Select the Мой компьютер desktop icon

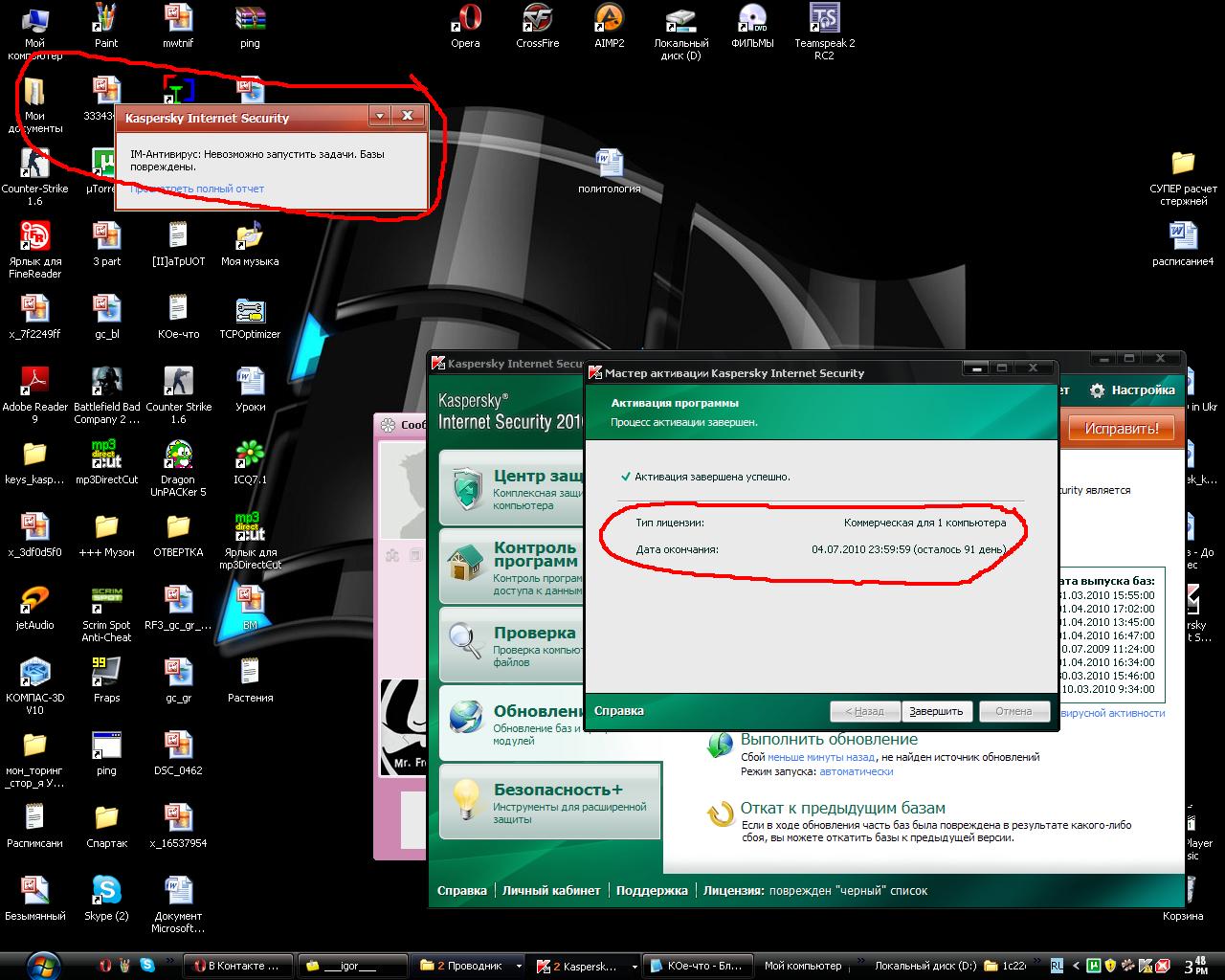click(x=34, y=32)
